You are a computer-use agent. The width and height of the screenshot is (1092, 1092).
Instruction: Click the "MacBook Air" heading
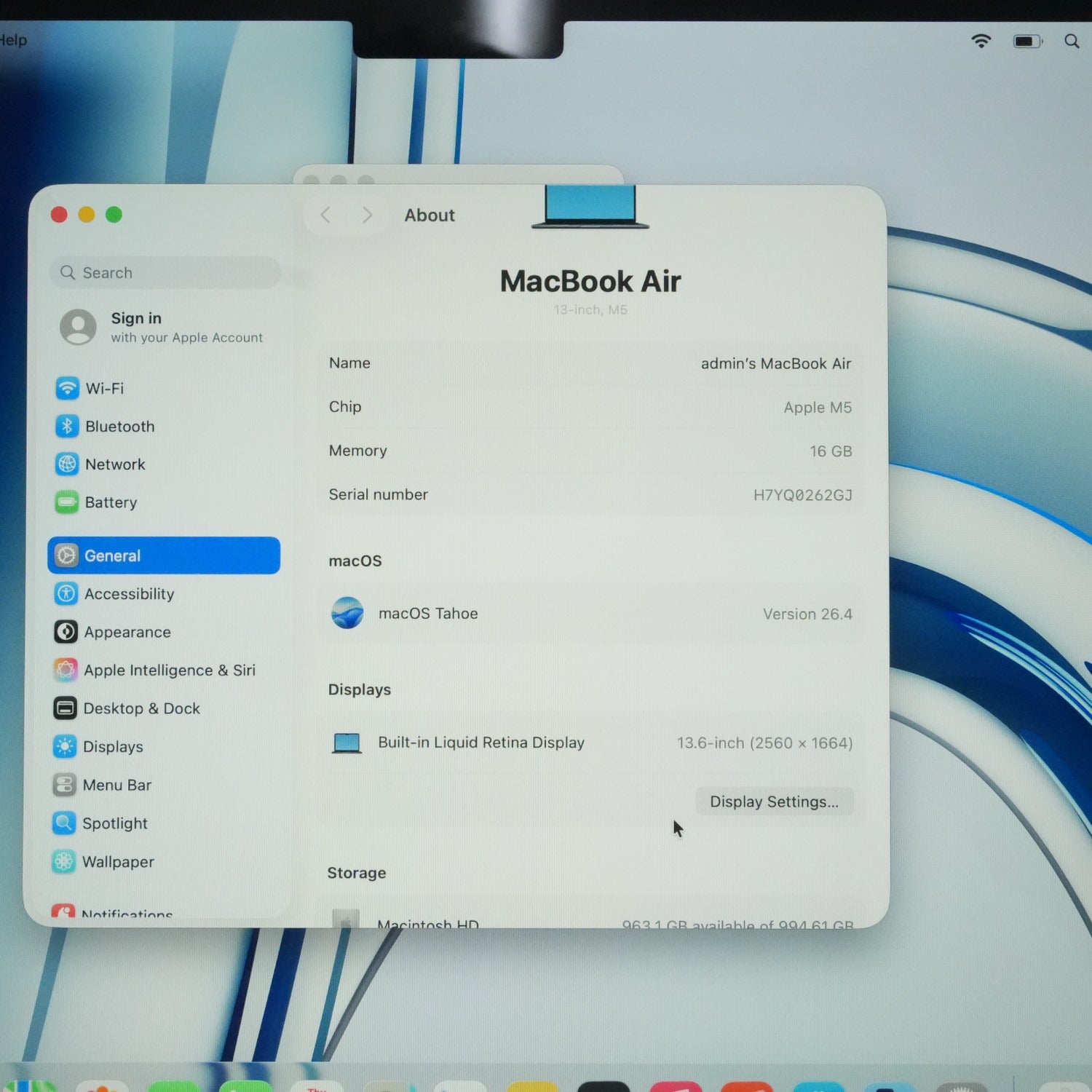pos(590,281)
